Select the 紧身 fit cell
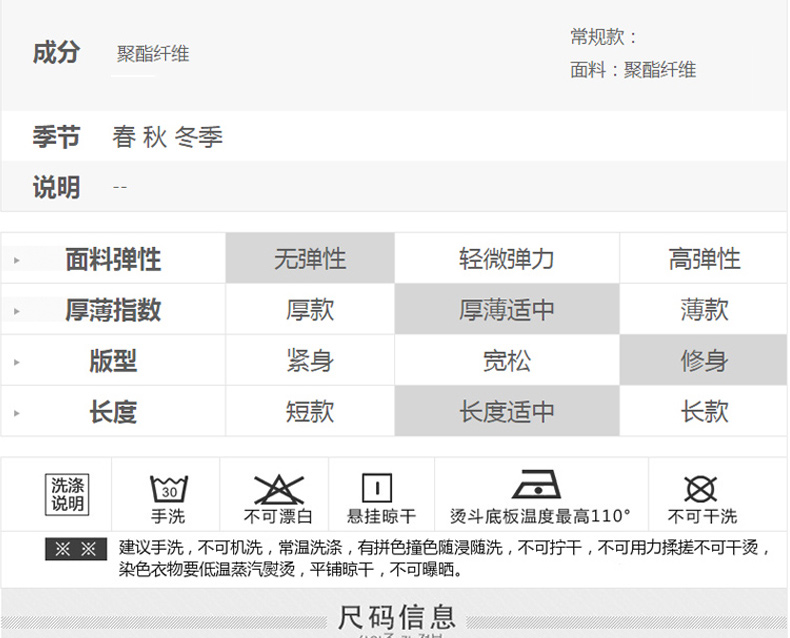 pos(310,360)
